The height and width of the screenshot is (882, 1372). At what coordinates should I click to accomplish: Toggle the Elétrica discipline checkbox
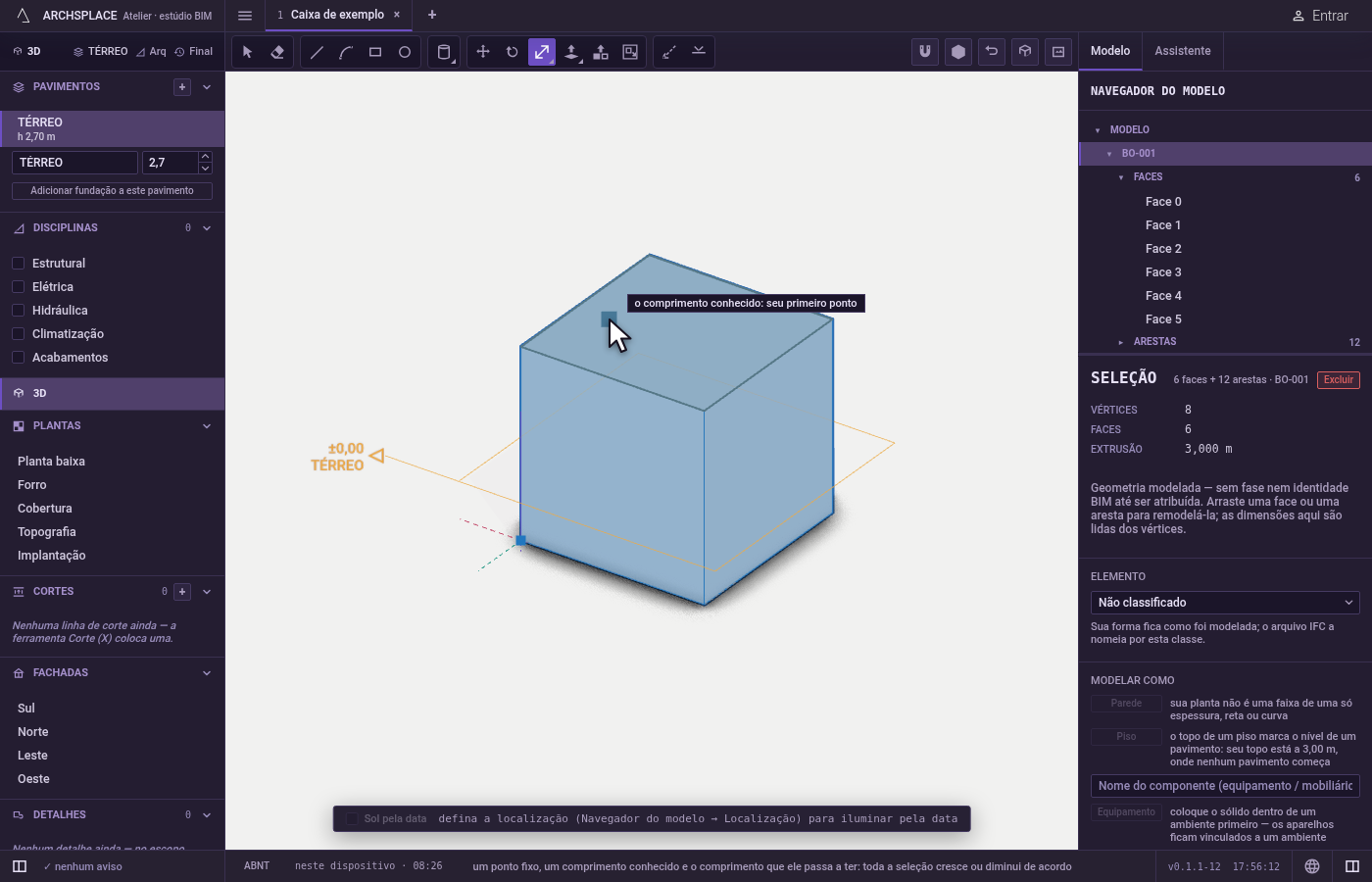click(18, 286)
